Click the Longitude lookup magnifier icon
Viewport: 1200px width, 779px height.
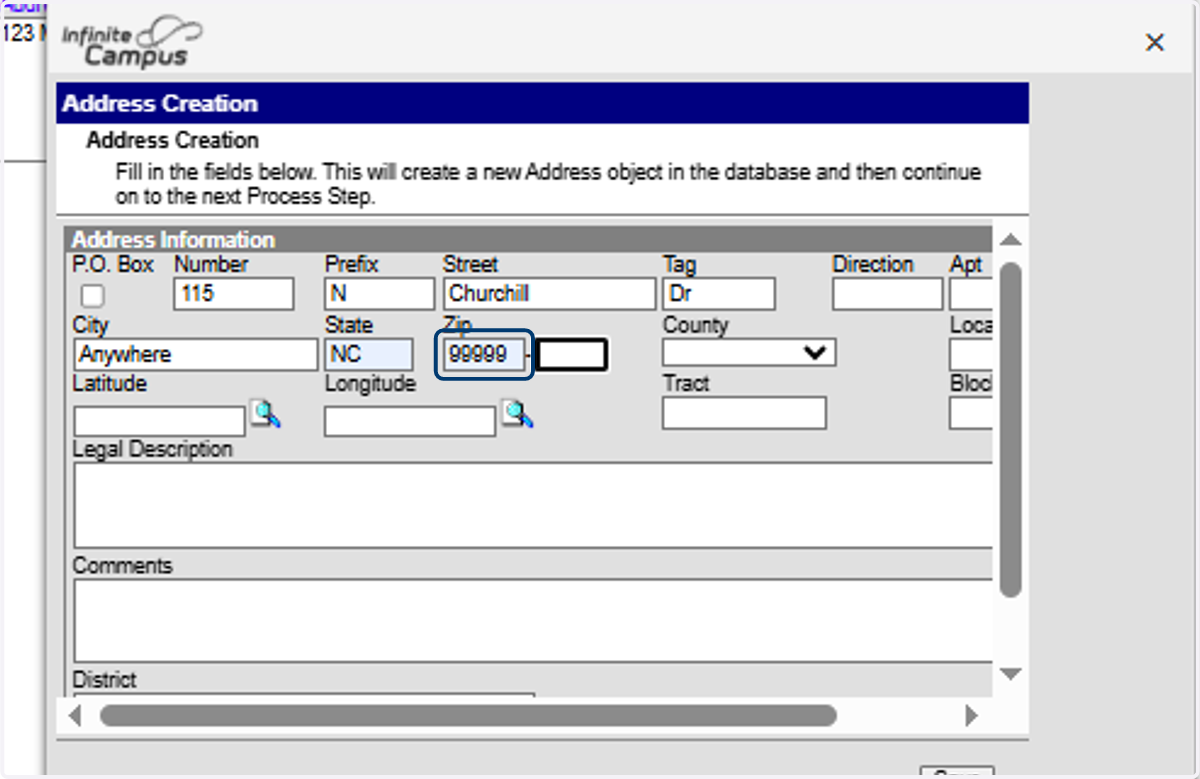click(x=517, y=413)
